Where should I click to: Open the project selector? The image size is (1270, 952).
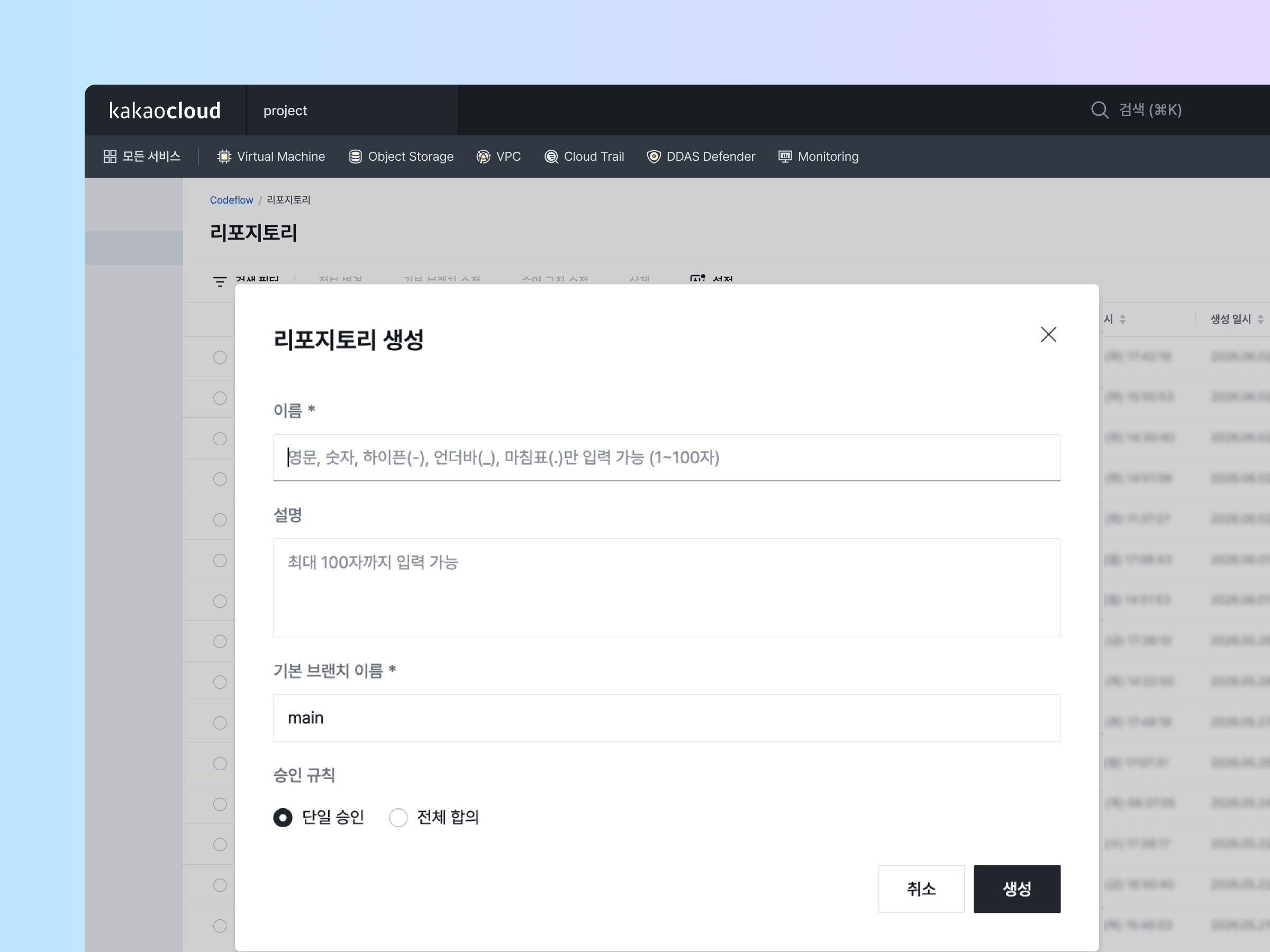click(352, 110)
